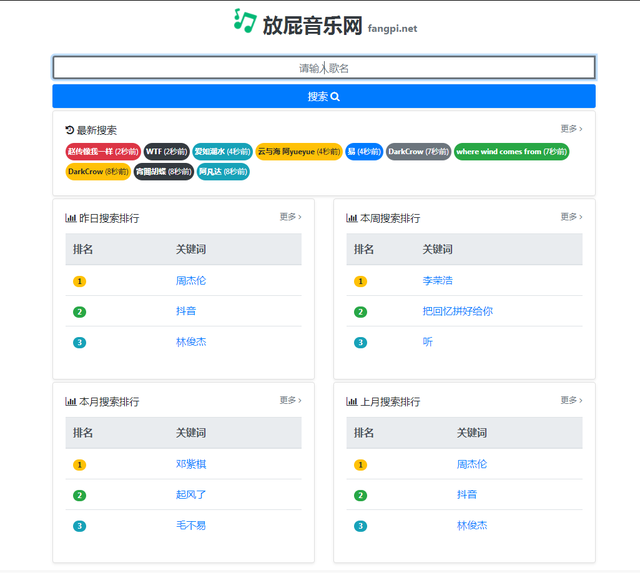The height and width of the screenshot is (573, 640).
Task: Open 毛不易 keyword link
Action: tap(191, 526)
